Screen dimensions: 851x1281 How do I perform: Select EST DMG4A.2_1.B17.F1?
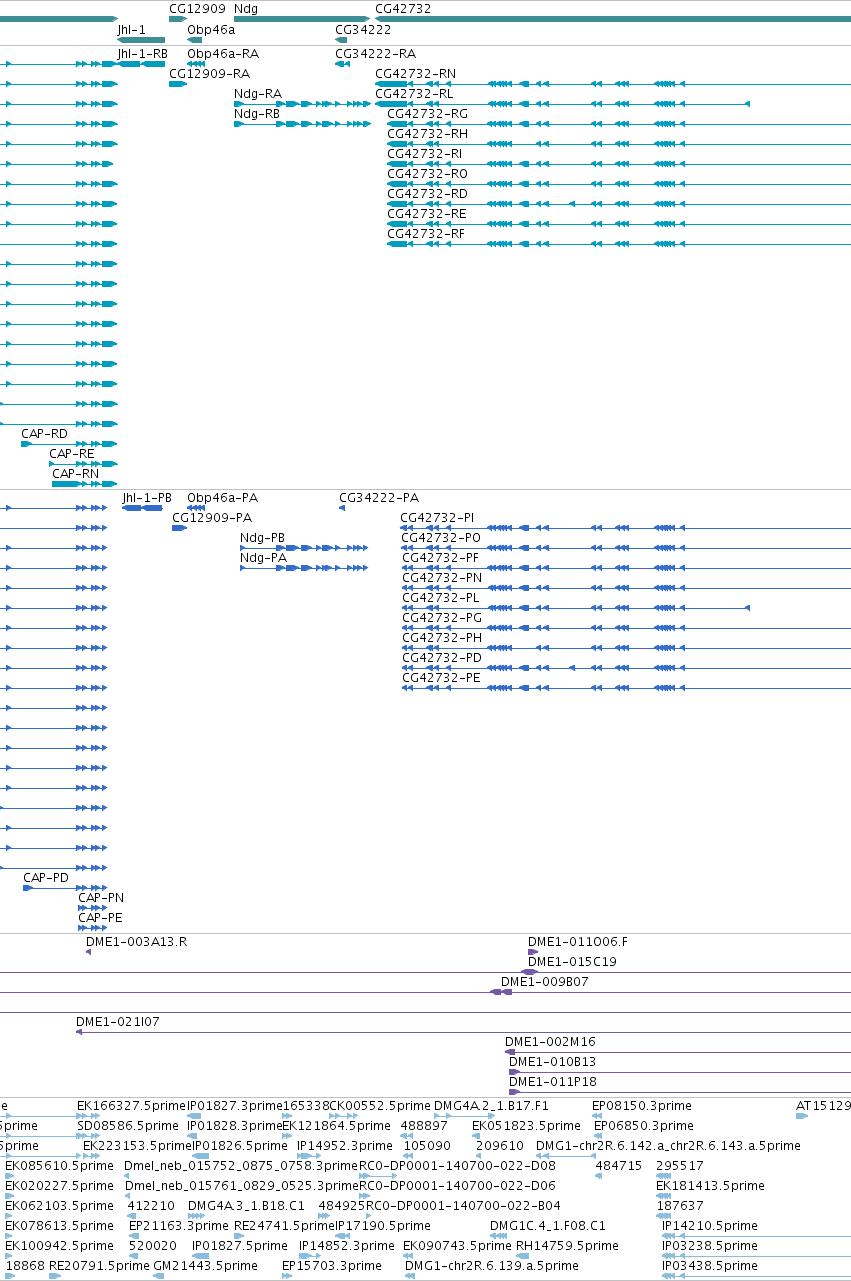491,1105
